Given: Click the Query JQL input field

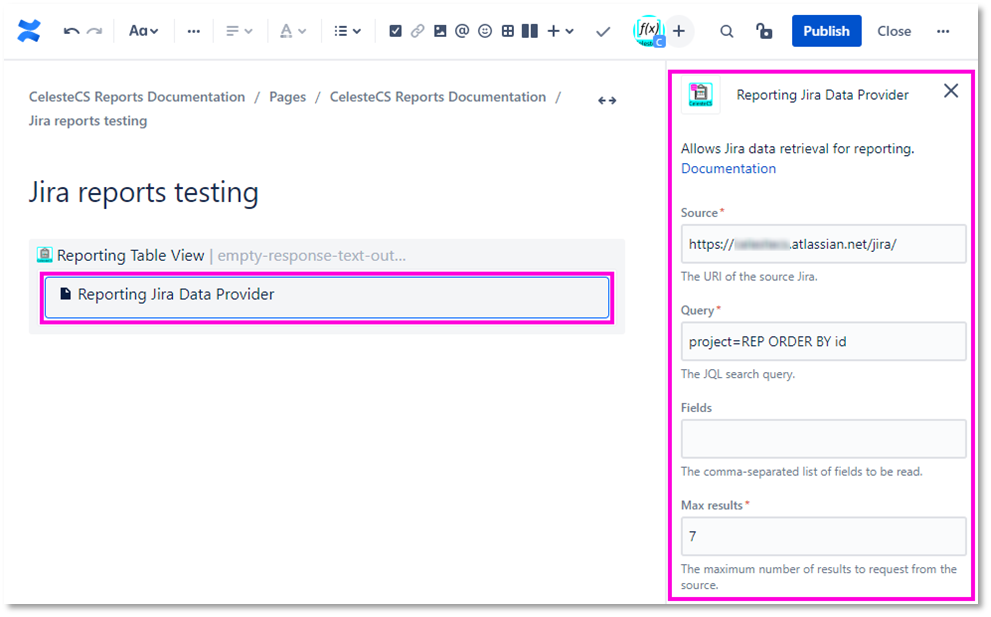Looking at the screenshot, I should [x=823, y=341].
